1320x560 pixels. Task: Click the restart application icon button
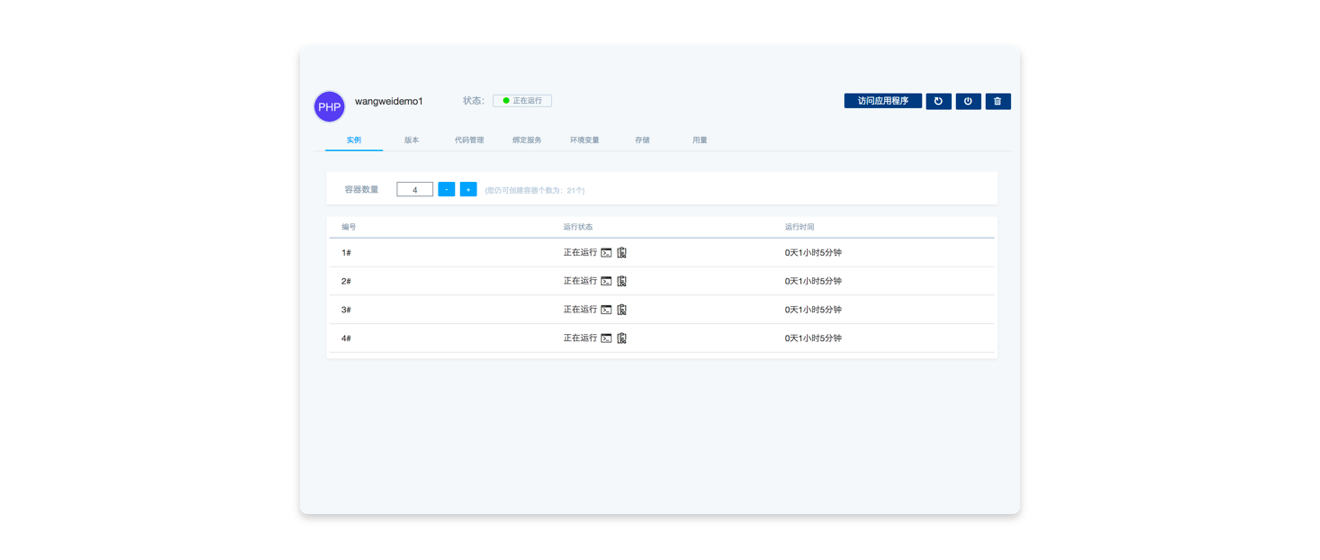click(938, 101)
